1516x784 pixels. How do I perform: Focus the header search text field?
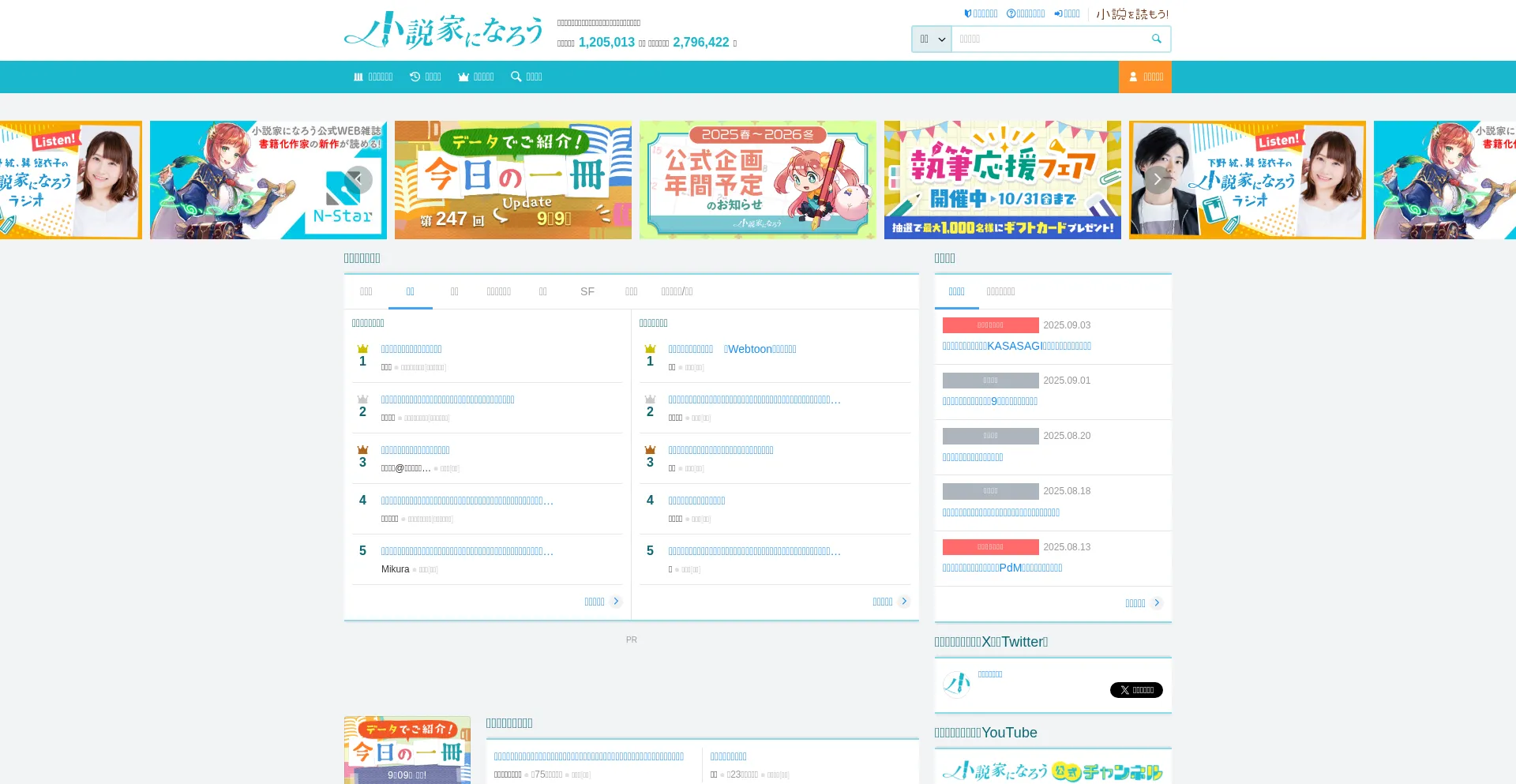(1048, 39)
